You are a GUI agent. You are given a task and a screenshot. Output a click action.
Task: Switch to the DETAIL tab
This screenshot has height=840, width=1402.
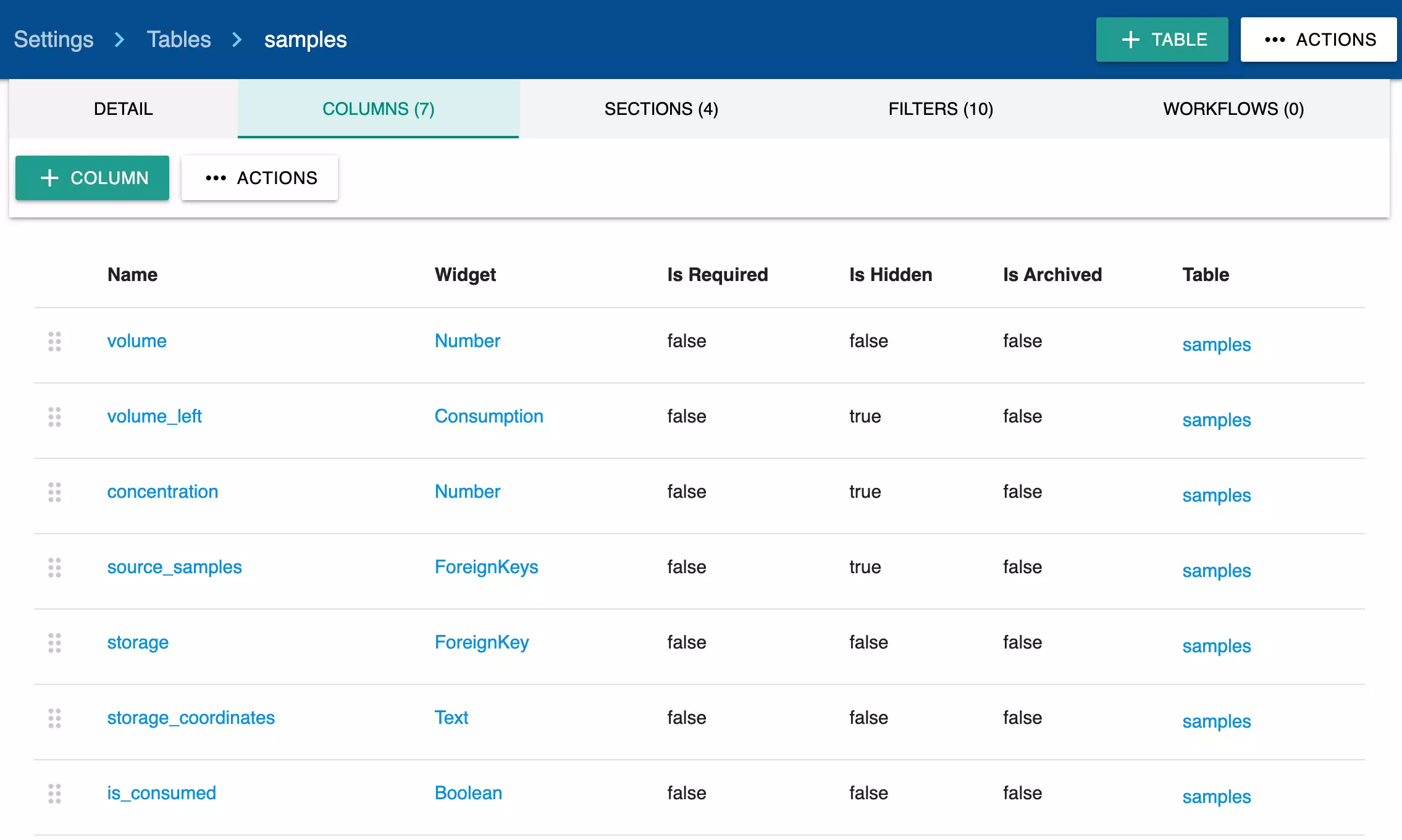click(124, 109)
